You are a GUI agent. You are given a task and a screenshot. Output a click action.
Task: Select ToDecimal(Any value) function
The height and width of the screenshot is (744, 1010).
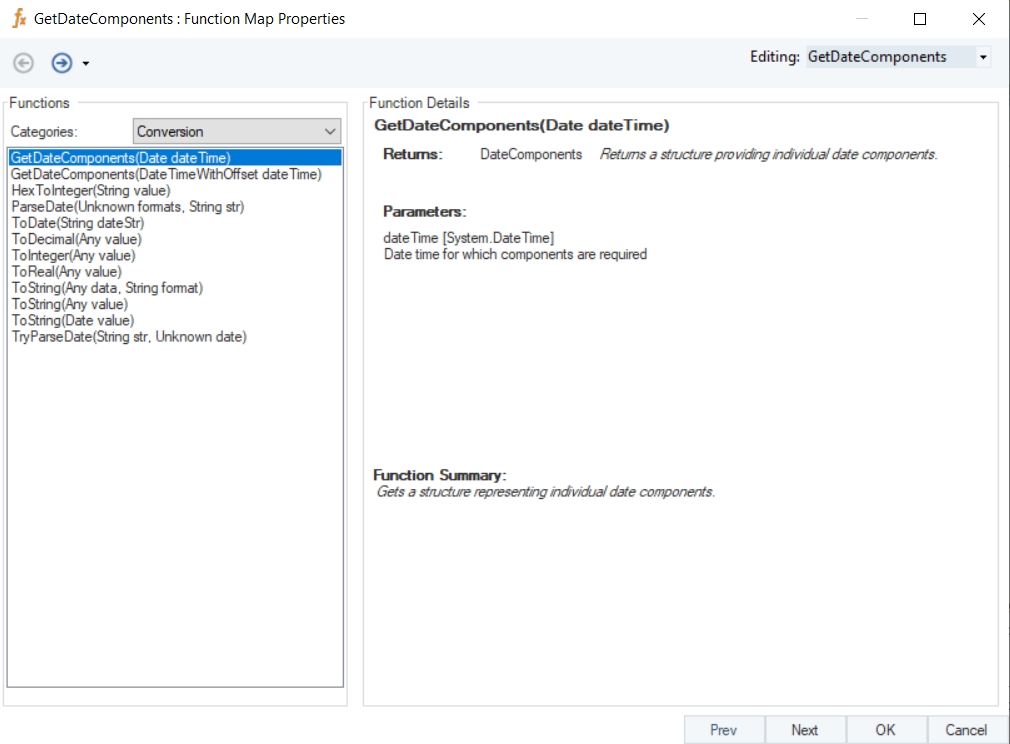click(x=77, y=239)
